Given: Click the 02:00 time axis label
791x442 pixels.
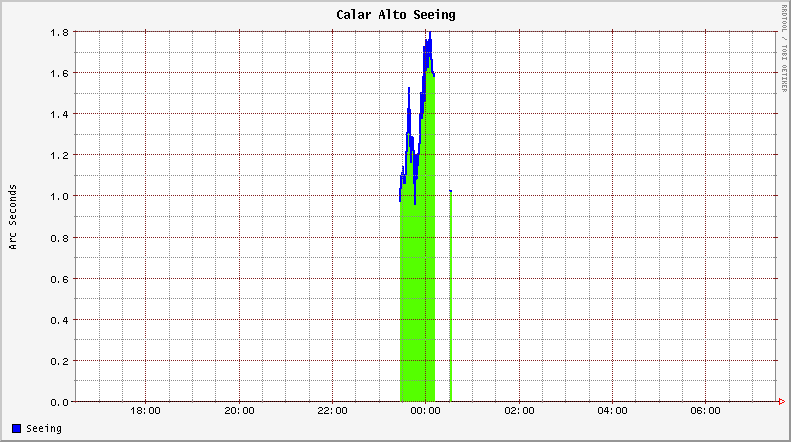Looking at the screenshot, I should pyautogui.click(x=519, y=411).
